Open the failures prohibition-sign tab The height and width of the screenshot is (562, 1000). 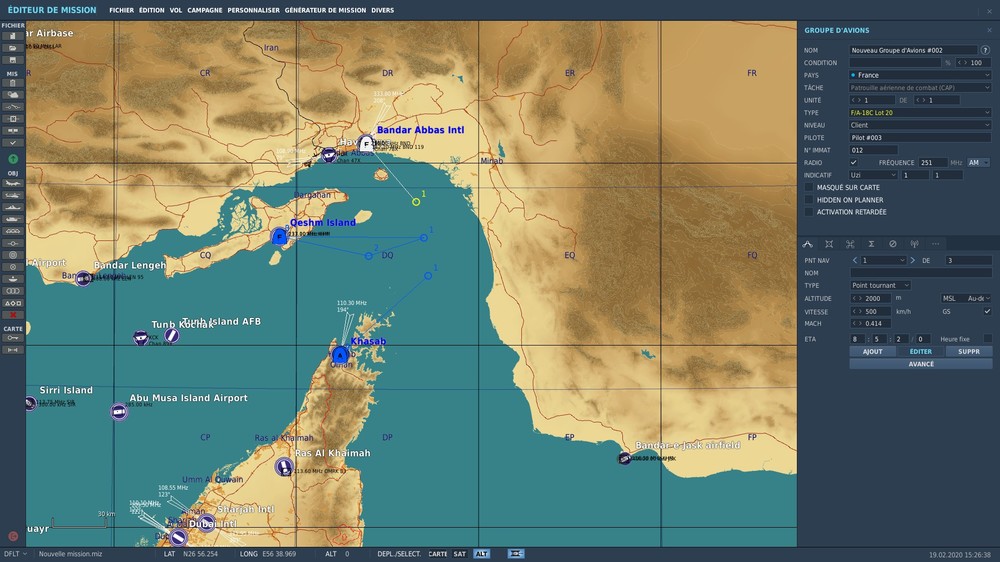click(x=893, y=244)
